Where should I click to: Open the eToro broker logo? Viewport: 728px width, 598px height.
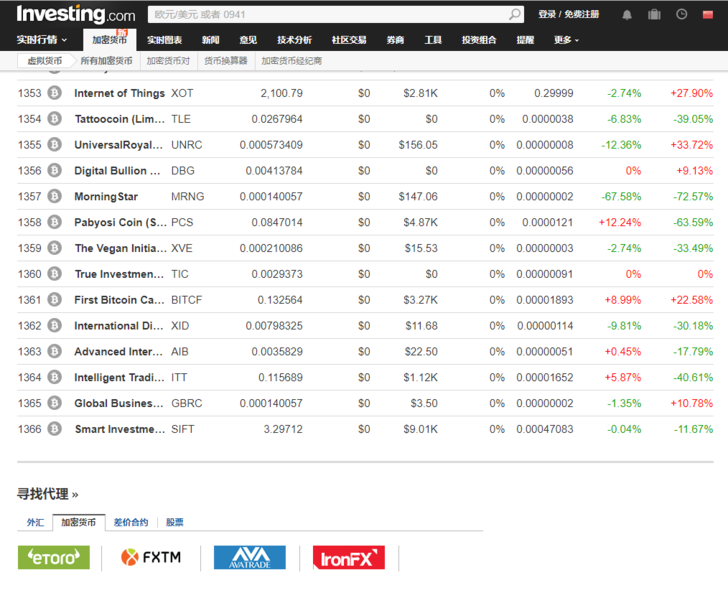[53, 557]
